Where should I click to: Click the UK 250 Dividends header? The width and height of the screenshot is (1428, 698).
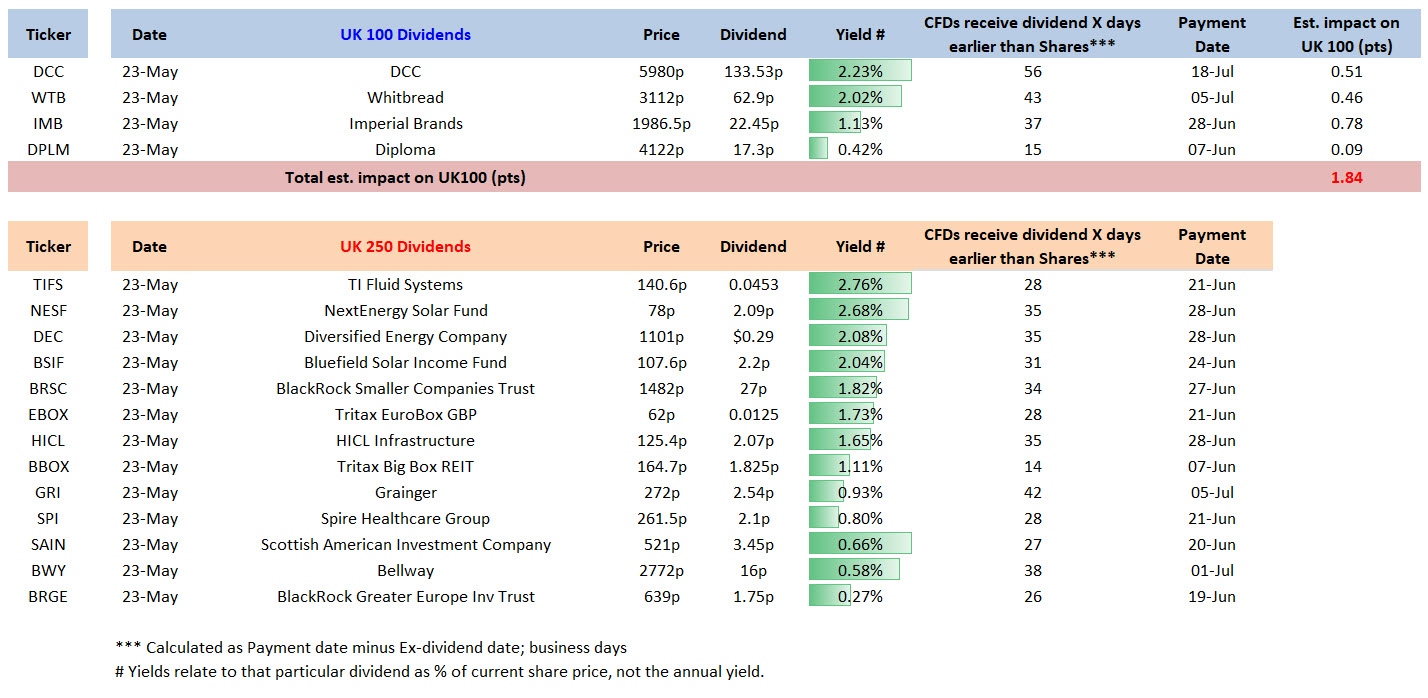point(405,246)
